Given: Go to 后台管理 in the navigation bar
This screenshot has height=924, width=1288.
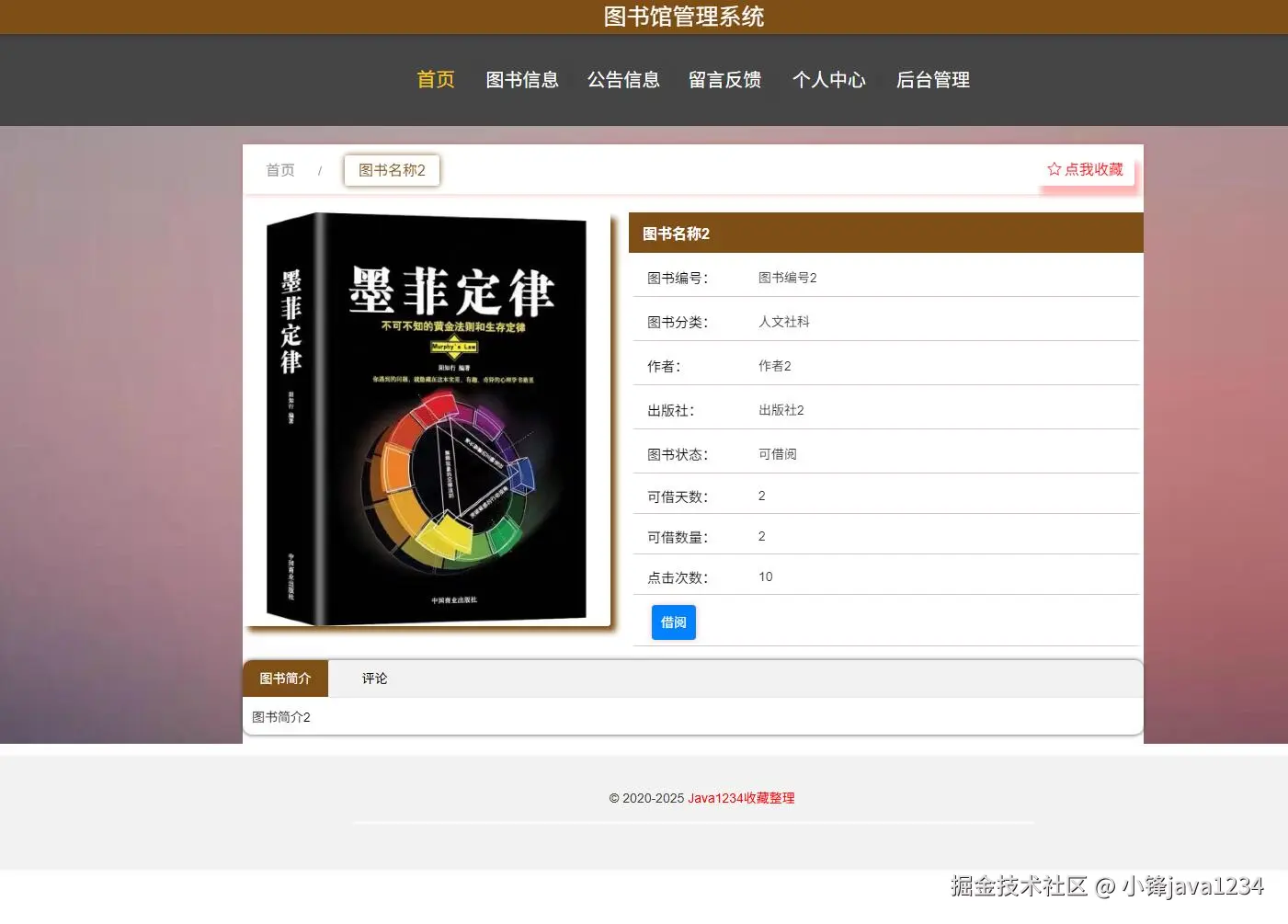Looking at the screenshot, I should [x=933, y=80].
